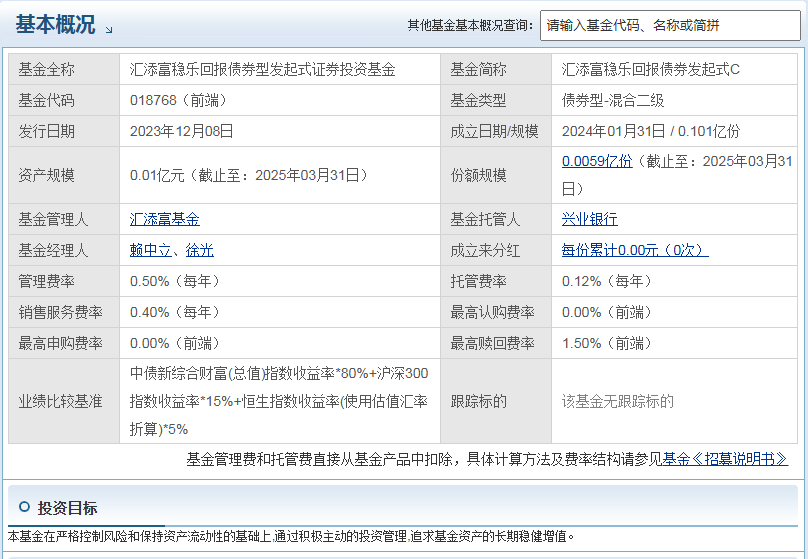Click the 成立来分红 row label
The height and width of the screenshot is (559, 808).
(x=485, y=250)
